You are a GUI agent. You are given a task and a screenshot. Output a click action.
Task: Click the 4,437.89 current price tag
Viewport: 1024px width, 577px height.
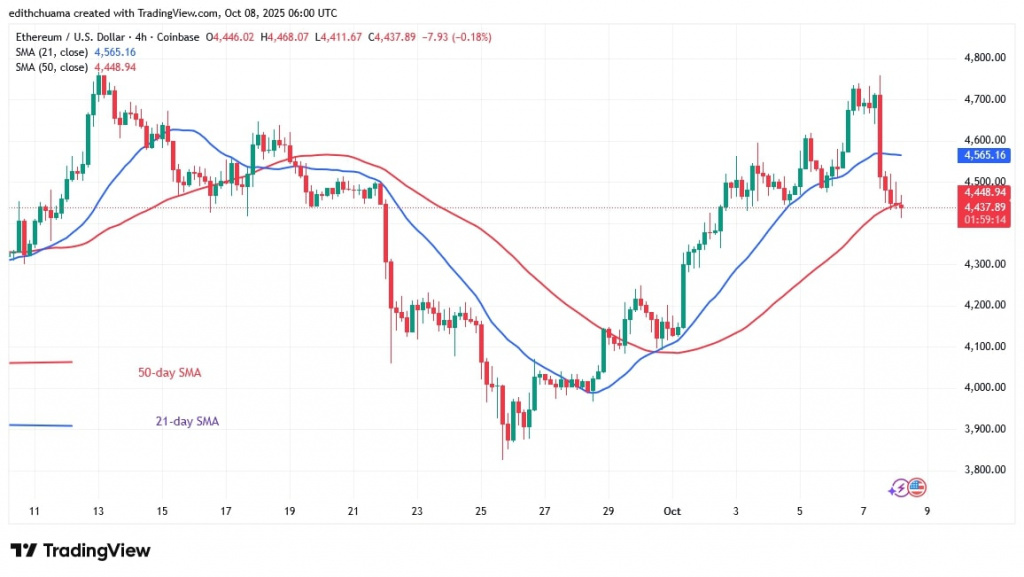click(x=984, y=206)
